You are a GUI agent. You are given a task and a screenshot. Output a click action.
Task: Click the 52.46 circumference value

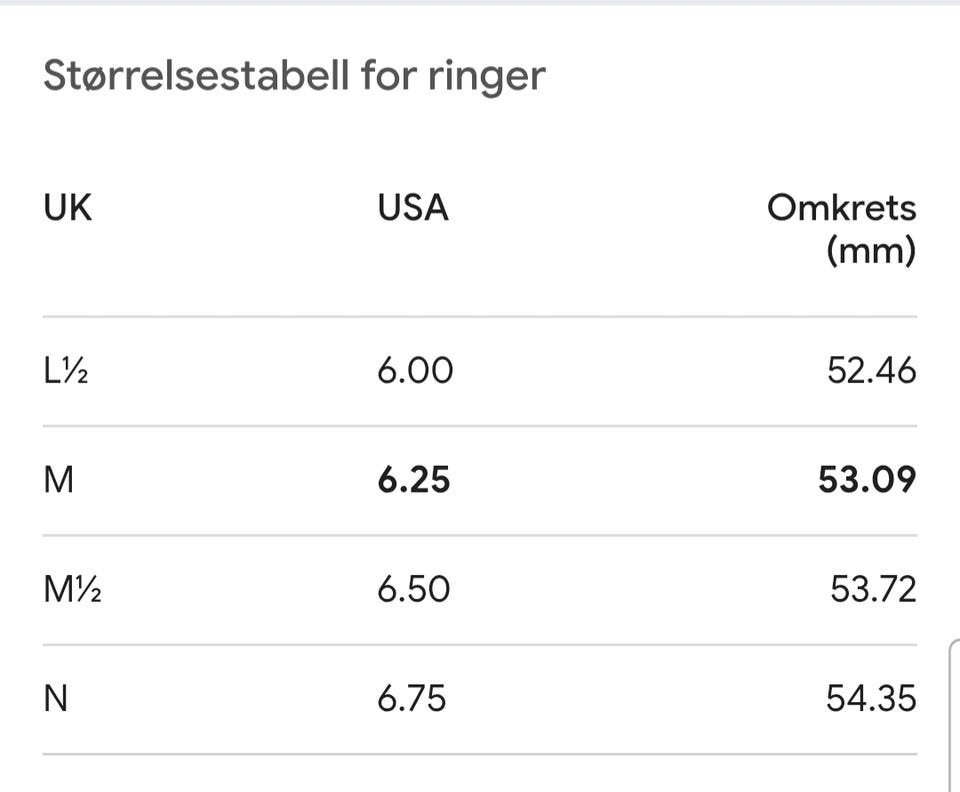click(872, 370)
